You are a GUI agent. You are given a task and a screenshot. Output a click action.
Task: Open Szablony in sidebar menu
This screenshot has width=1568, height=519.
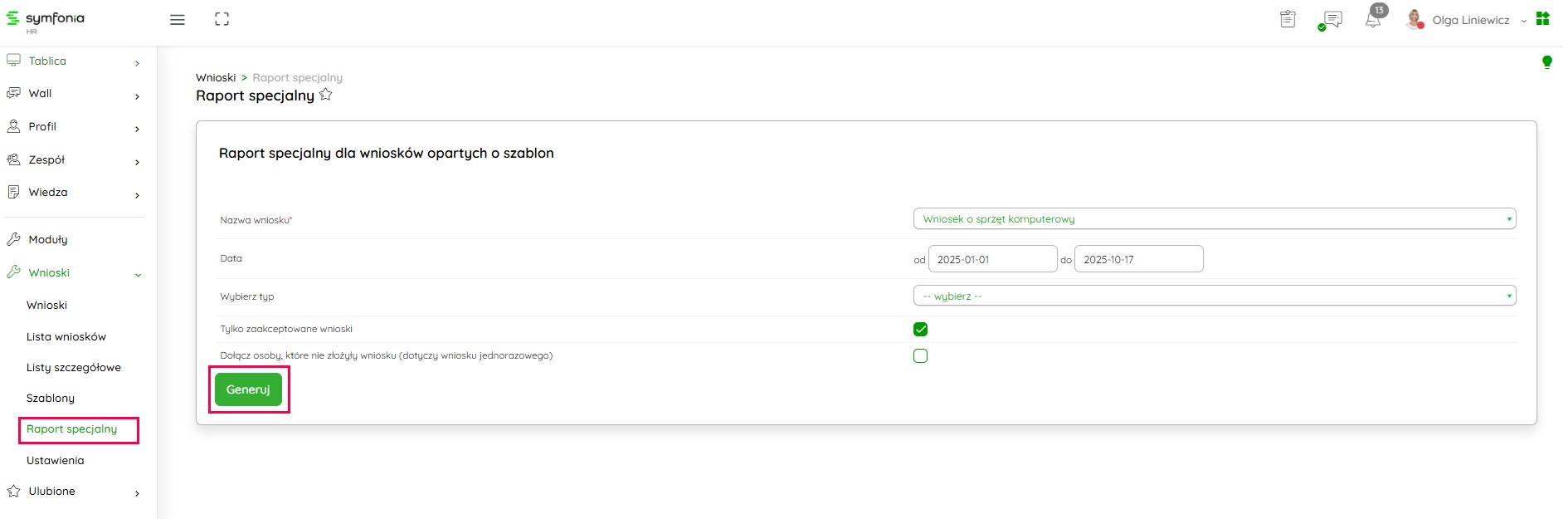pyautogui.click(x=51, y=399)
